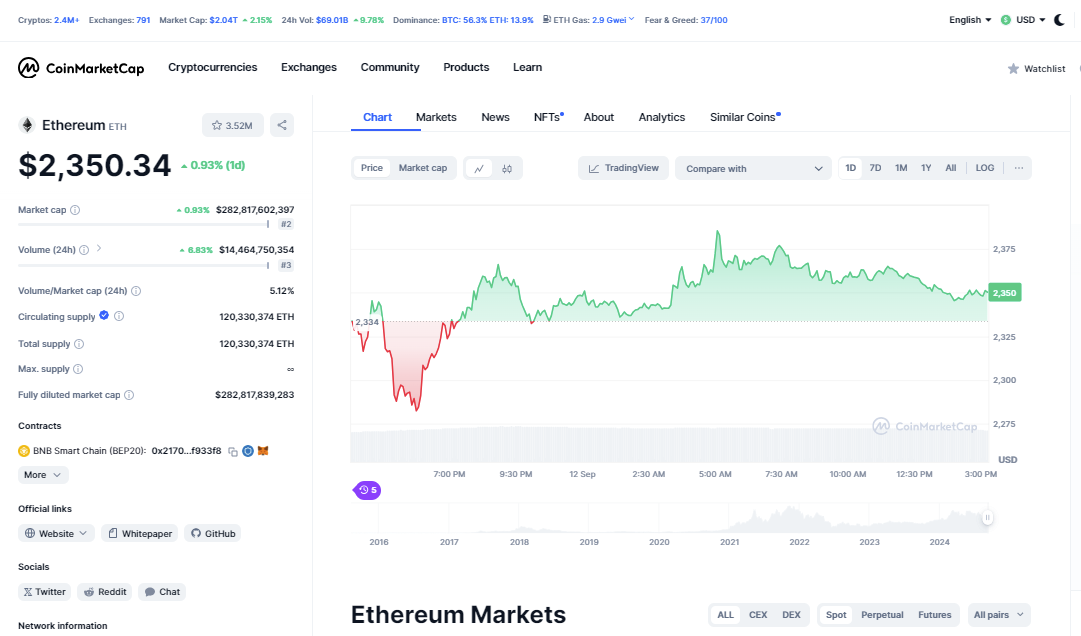Click the TradingView button
The height and width of the screenshot is (636, 1081).
pos(624,168)
